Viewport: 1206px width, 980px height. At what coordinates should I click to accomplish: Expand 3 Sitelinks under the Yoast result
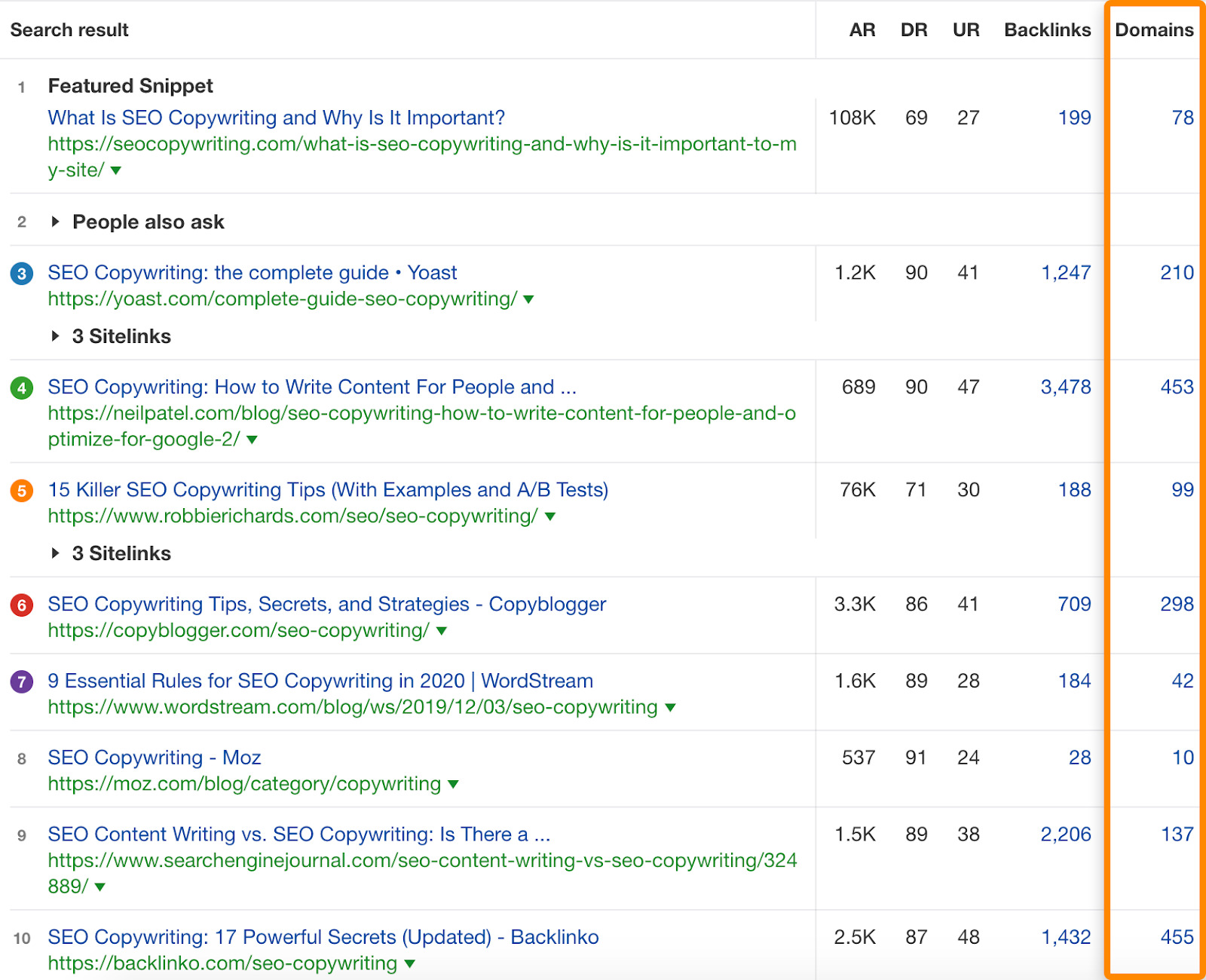pos(55,336)
